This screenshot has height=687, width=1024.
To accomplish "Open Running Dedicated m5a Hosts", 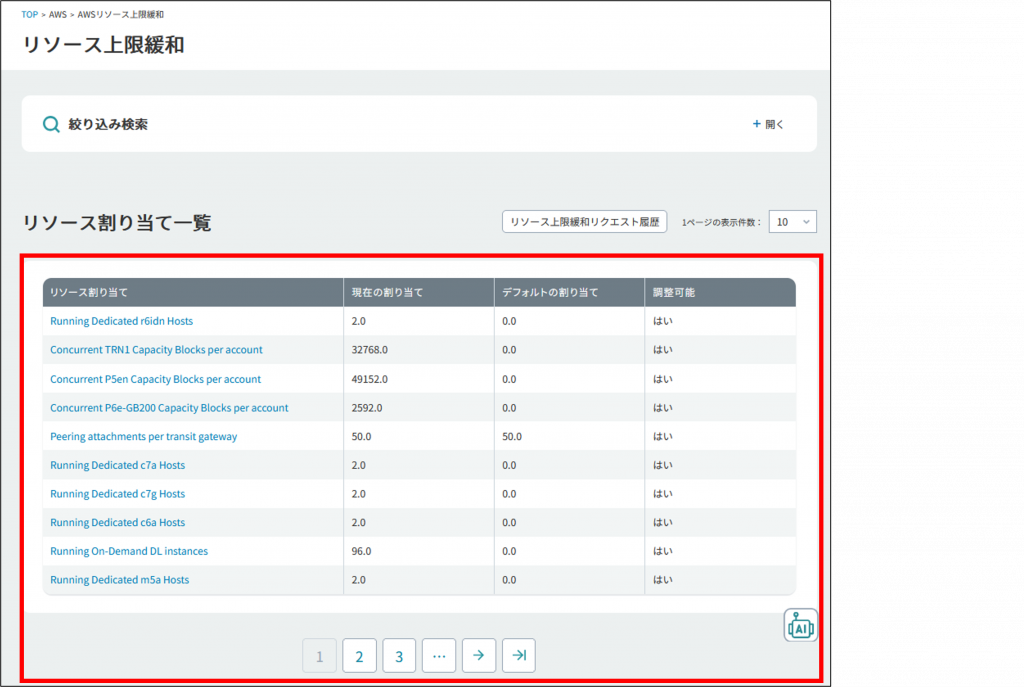I will (x=119, y=580).
